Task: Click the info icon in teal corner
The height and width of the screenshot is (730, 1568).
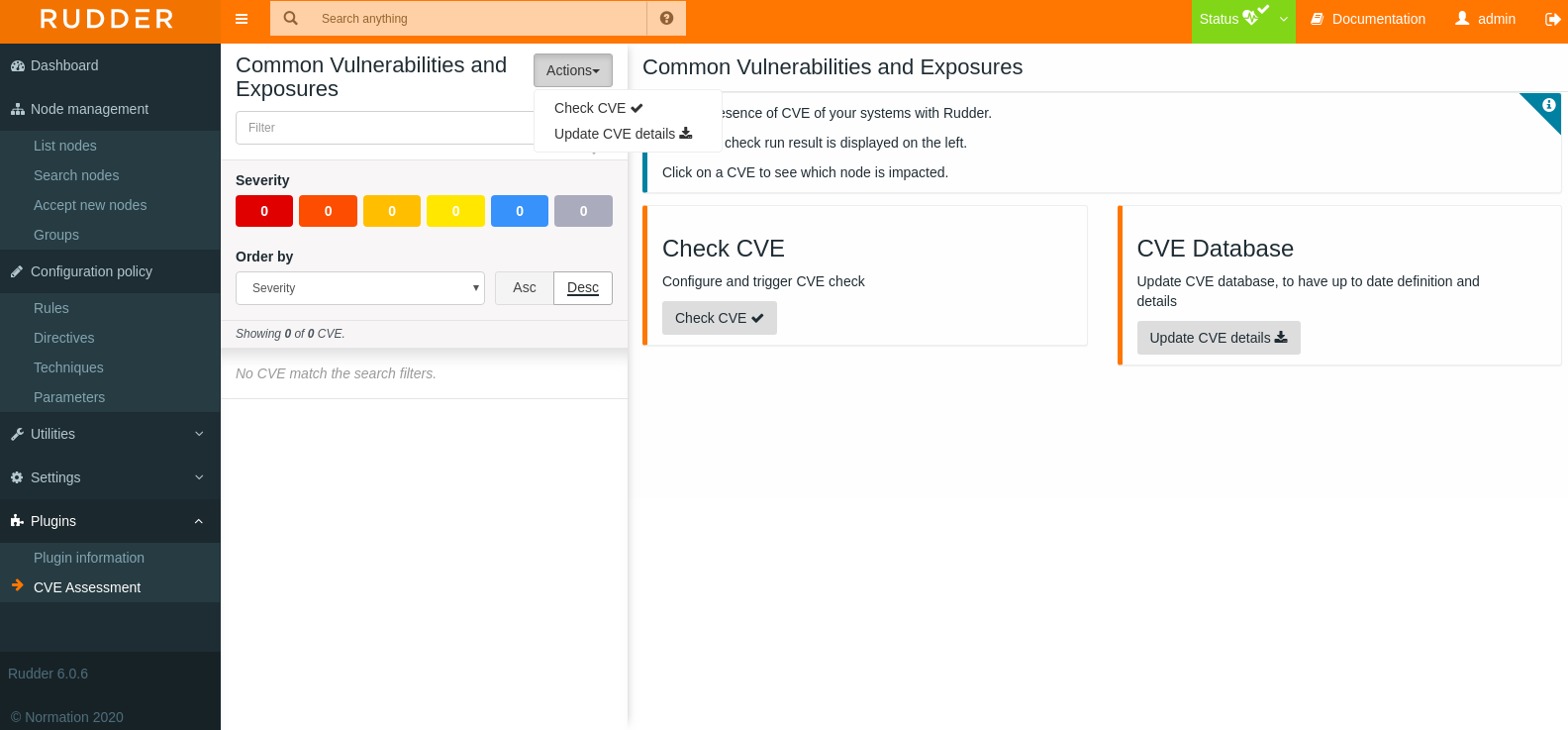Action: [x=1548, y=105]
